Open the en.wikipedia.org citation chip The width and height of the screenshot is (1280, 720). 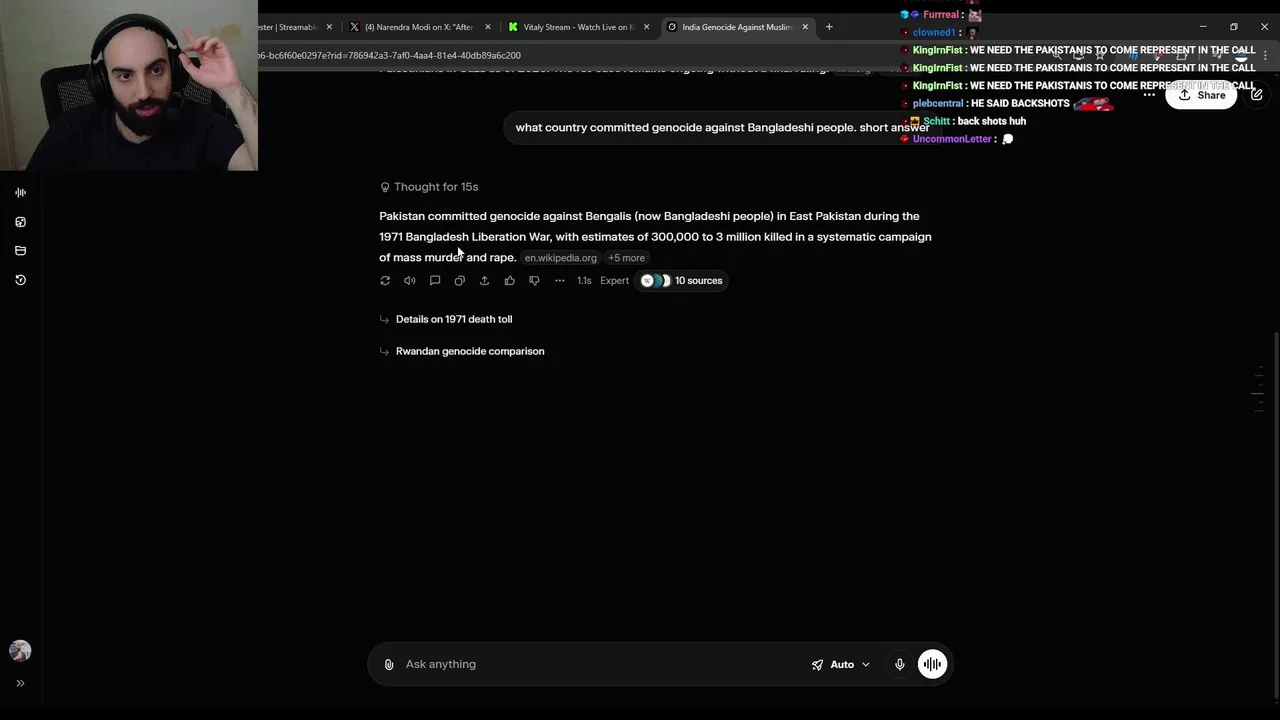(560, 258)
